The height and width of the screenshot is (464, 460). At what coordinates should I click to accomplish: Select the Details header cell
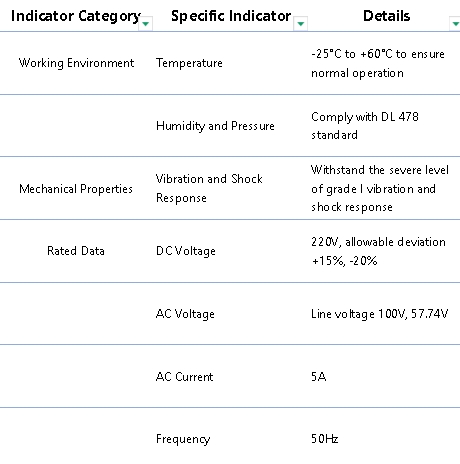click(384, 16)
